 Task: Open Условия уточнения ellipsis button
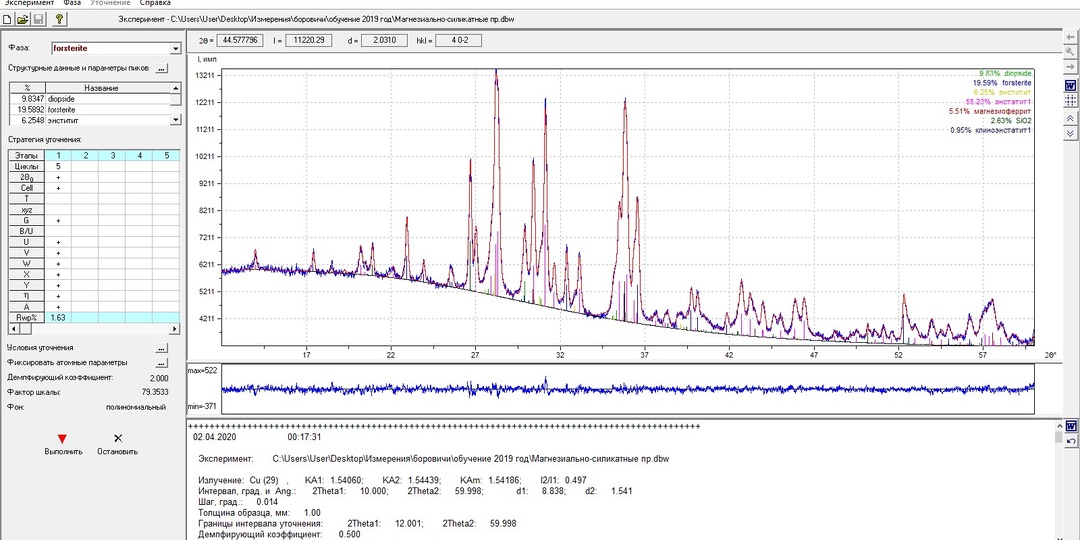tap(161, 349)
